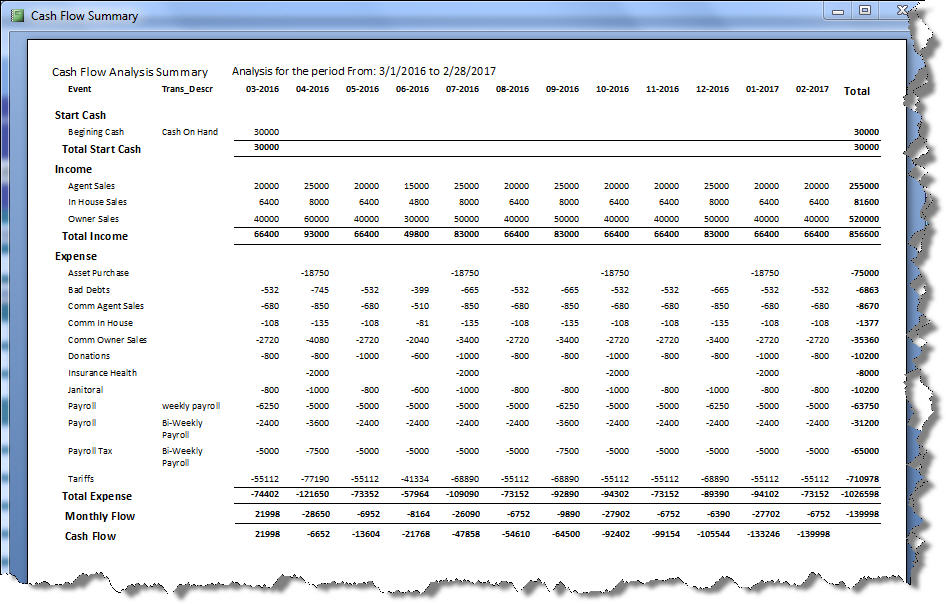Select the 'Comm Owner Sales' row label

[107, 340]
